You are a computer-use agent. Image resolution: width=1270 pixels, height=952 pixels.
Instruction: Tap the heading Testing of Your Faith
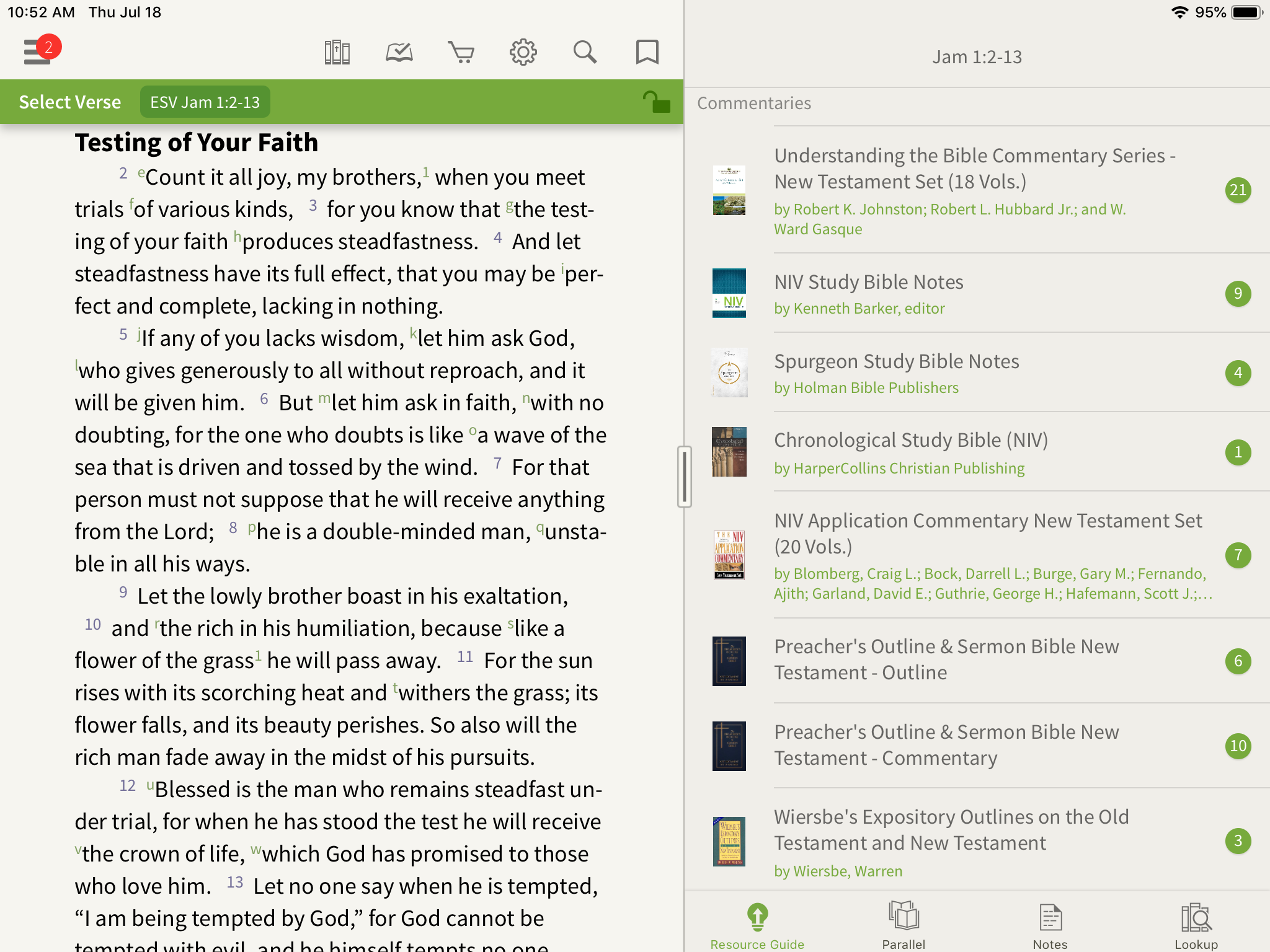[197, 143]
